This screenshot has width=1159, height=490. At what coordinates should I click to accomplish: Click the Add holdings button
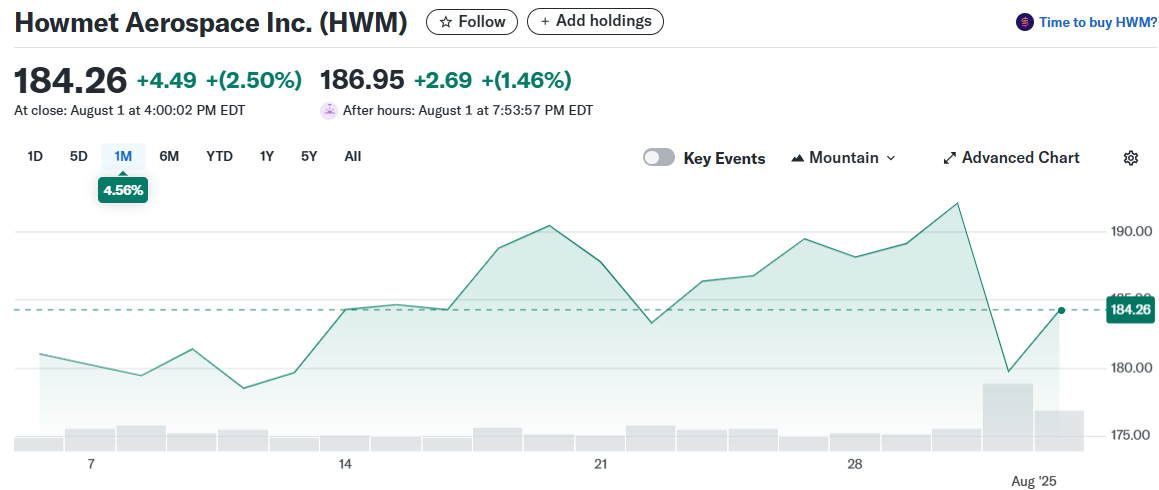[x=595, y=21]
